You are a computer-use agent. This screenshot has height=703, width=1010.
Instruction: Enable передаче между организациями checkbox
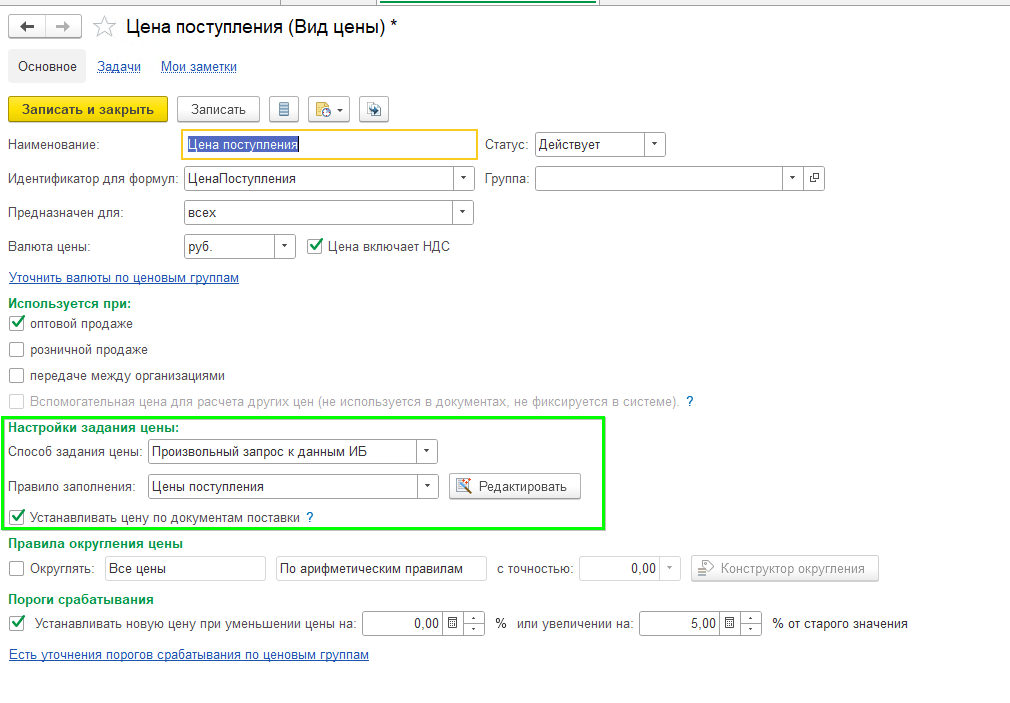[x=17, y=376]
